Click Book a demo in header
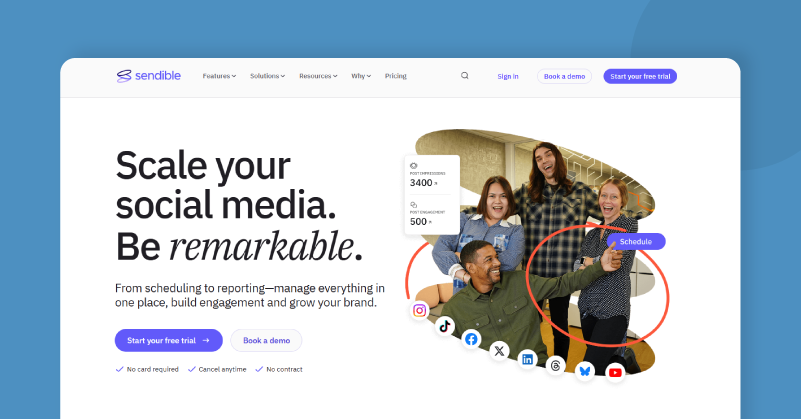Screen dimensions: 801x419 tap(565, 76)
